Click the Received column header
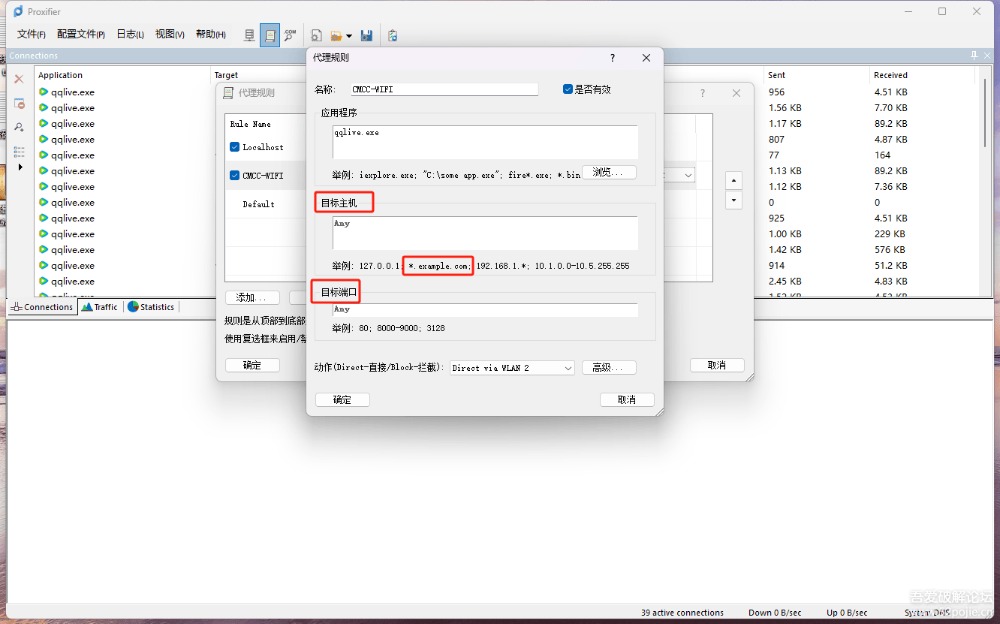Screen dimensions: 1000x624 pos(890,75)
